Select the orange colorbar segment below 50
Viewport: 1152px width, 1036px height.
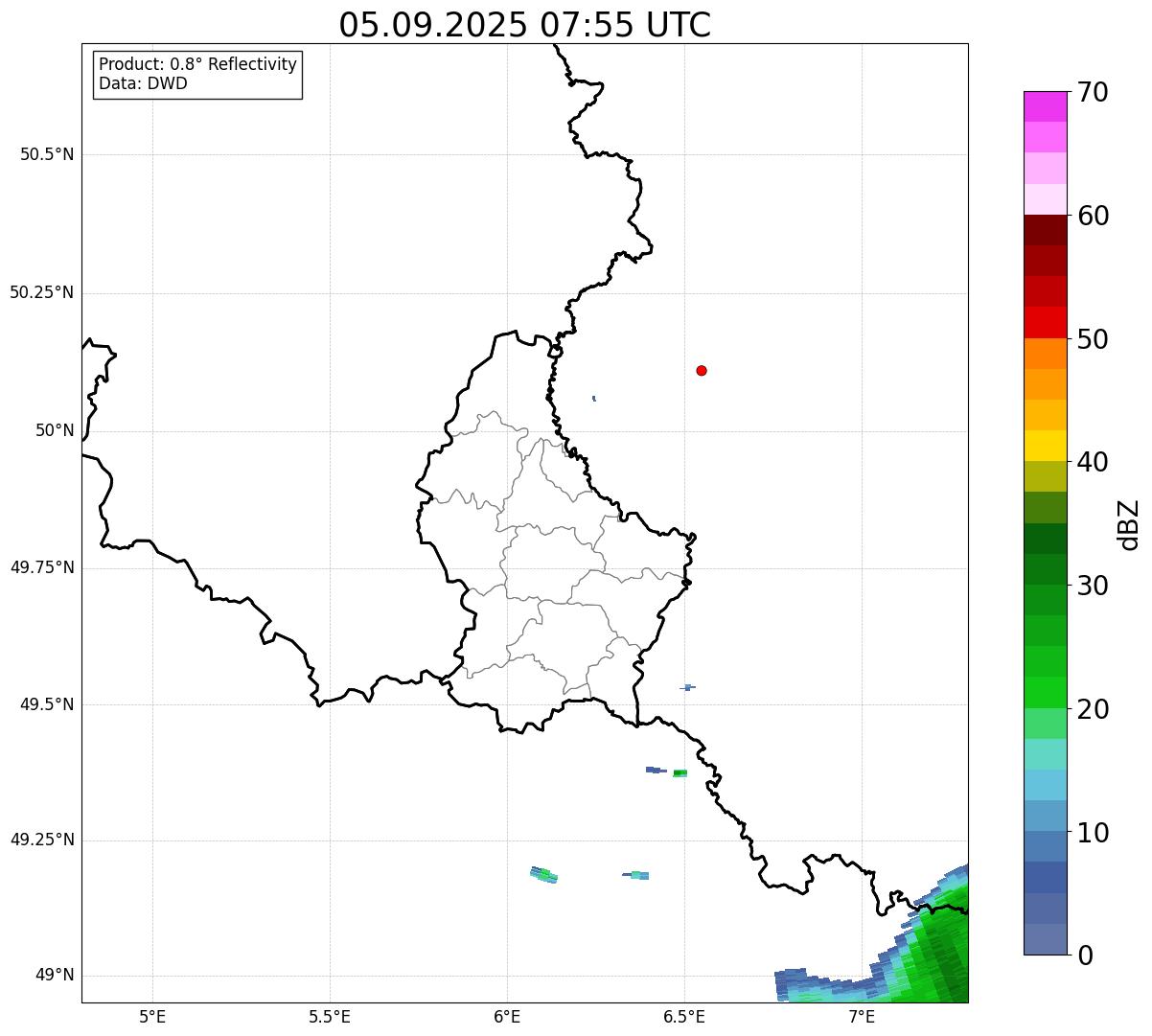pyautogui.click(x=1045, y=354)
